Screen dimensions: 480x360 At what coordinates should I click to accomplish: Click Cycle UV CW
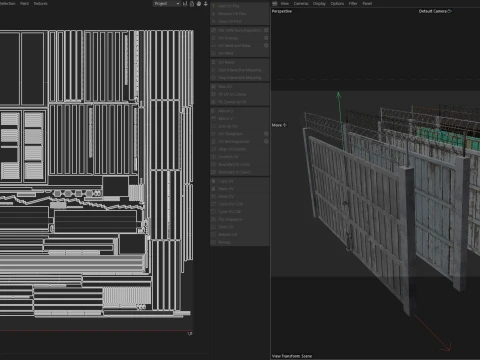coord(240,212)
